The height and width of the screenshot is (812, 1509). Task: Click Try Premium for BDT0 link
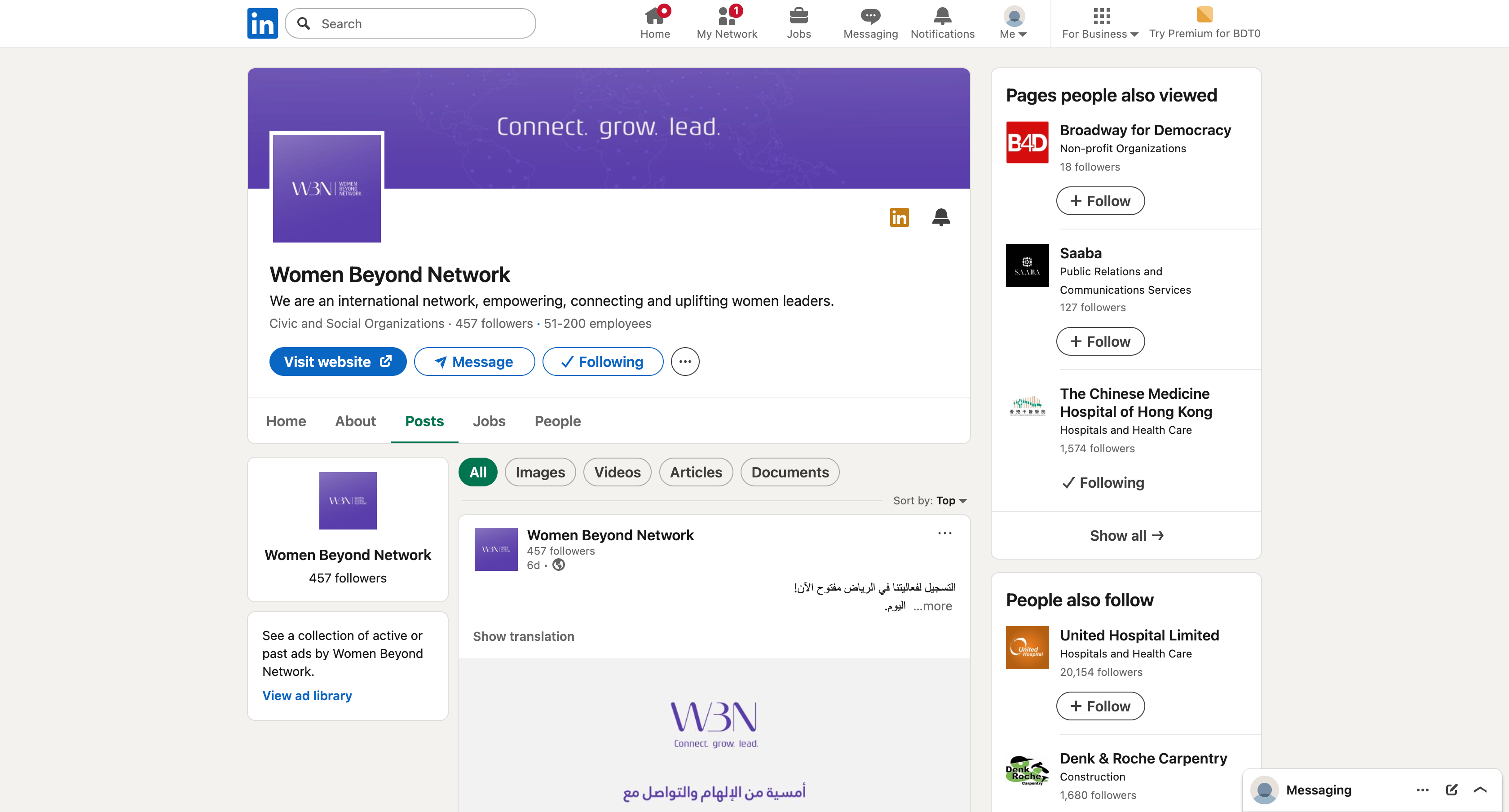coord(1205,33)
